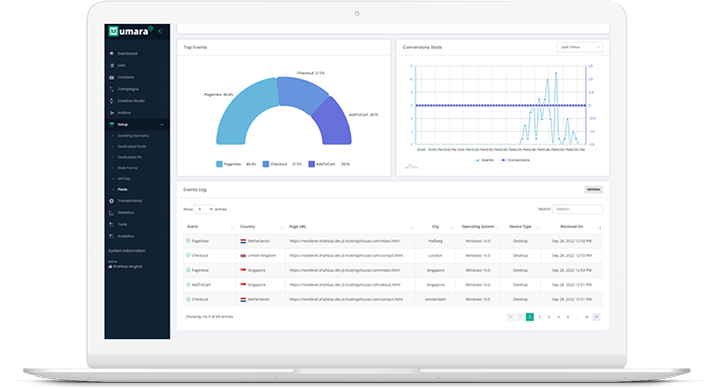Viewport: 720px width, 389px height.
Task: Click the thumbs-up icon beside Shahbaz Mughal
Action: pos(110,266)
